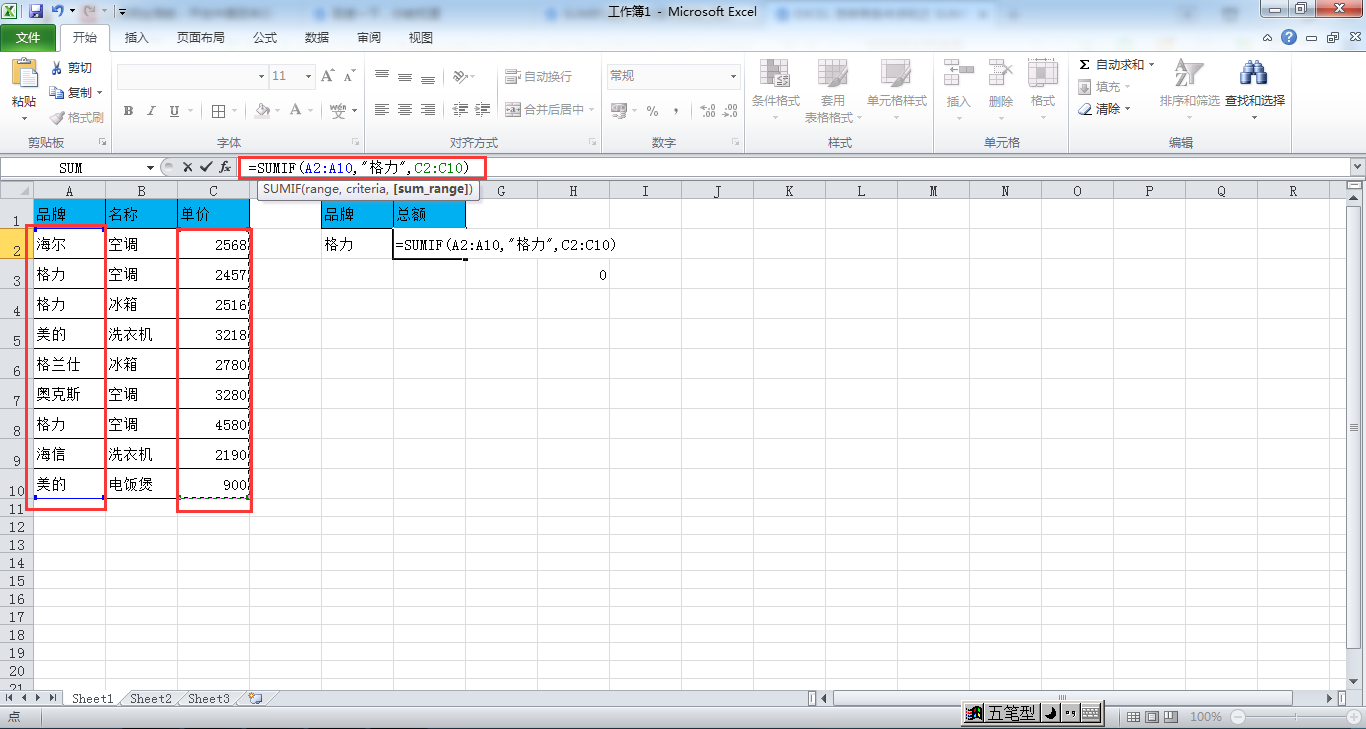Decrease the font size

[349, 76]
